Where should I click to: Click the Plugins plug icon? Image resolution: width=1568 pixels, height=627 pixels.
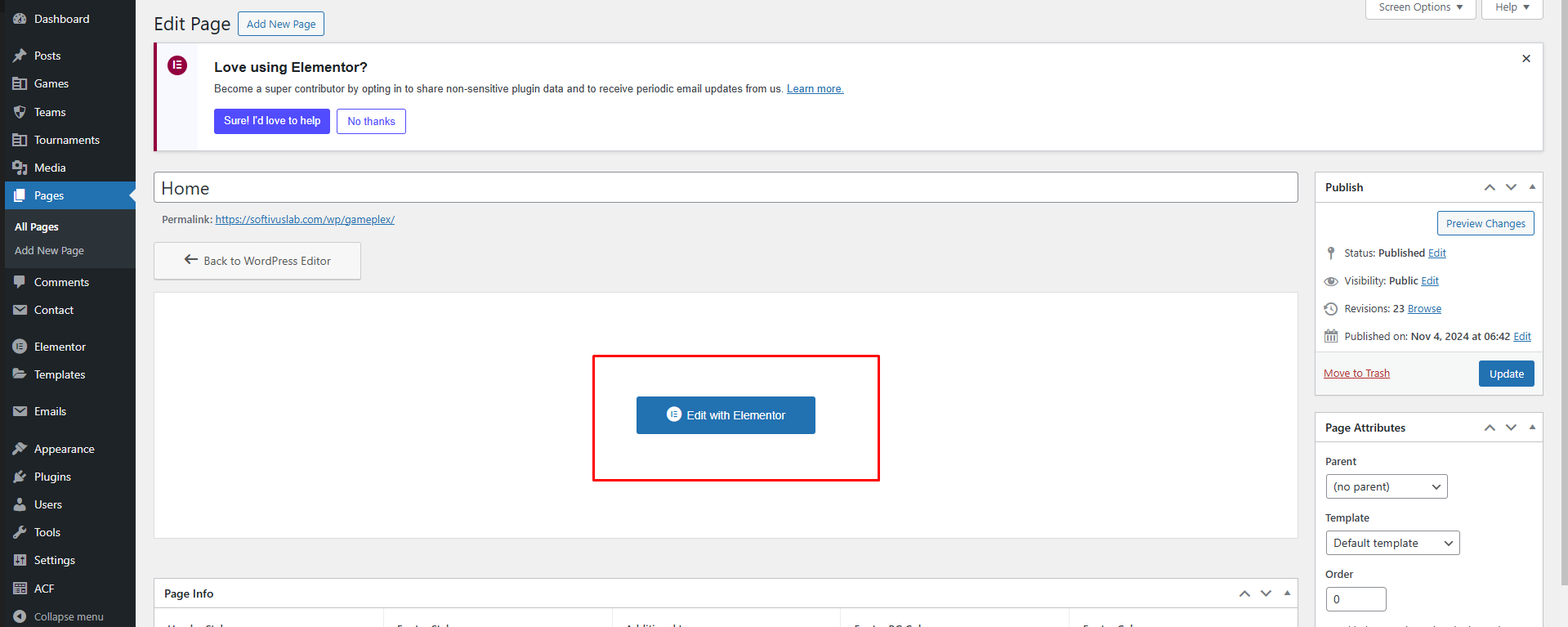(x=20, y=477)
